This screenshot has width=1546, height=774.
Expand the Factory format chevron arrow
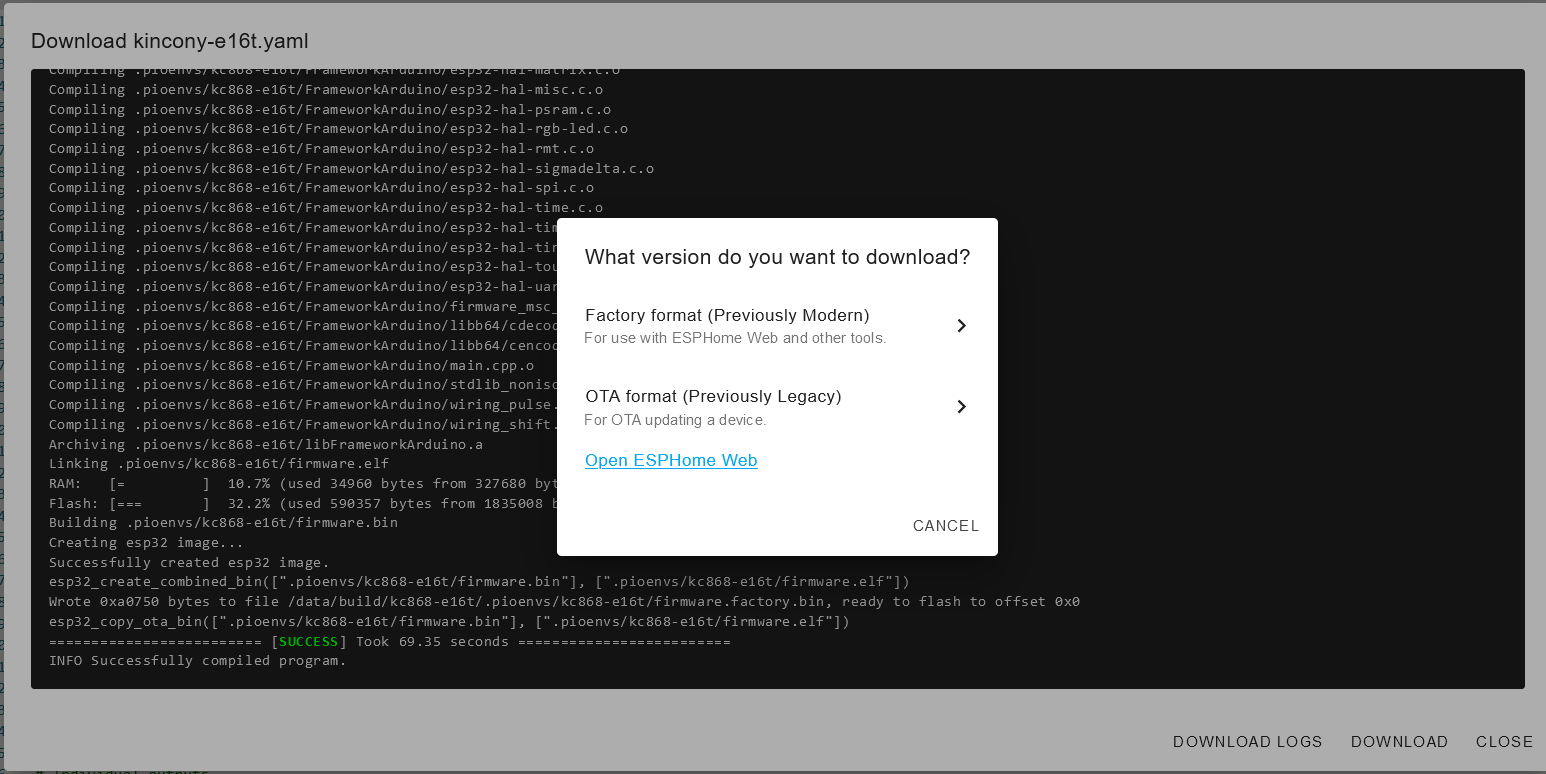961,326
